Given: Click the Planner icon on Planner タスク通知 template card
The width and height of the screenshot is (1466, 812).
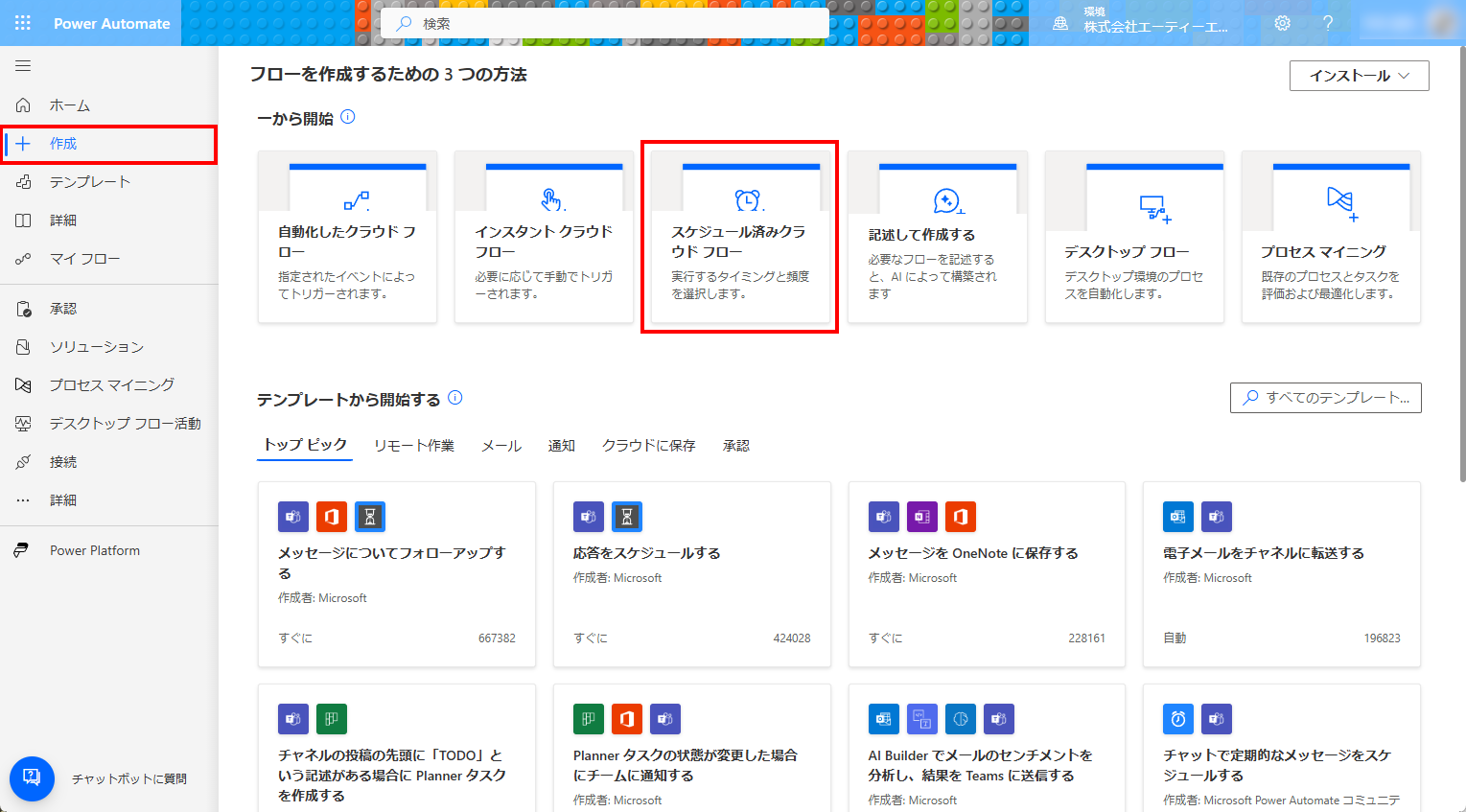Looking at the screenshot, I should pos(588,719).
